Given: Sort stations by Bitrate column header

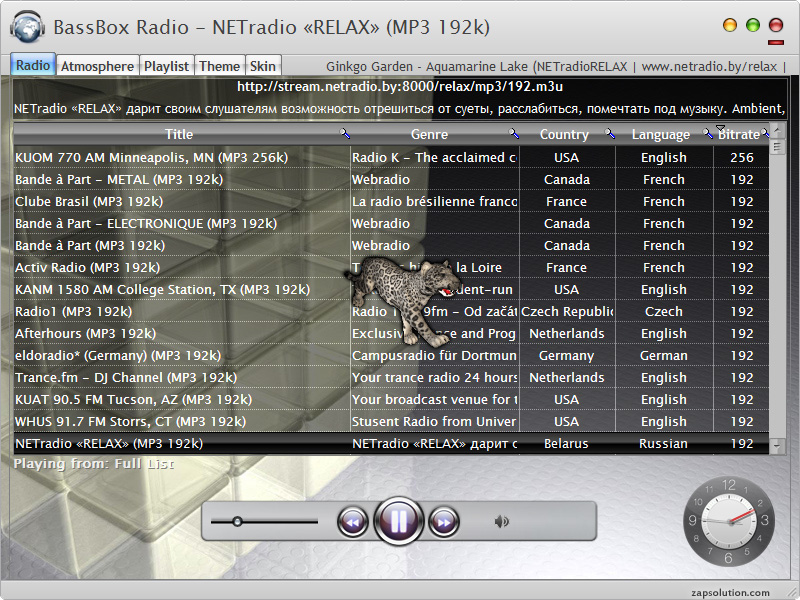Looking at the screenshot, I should pyautogui.click(x=738, y=134).
